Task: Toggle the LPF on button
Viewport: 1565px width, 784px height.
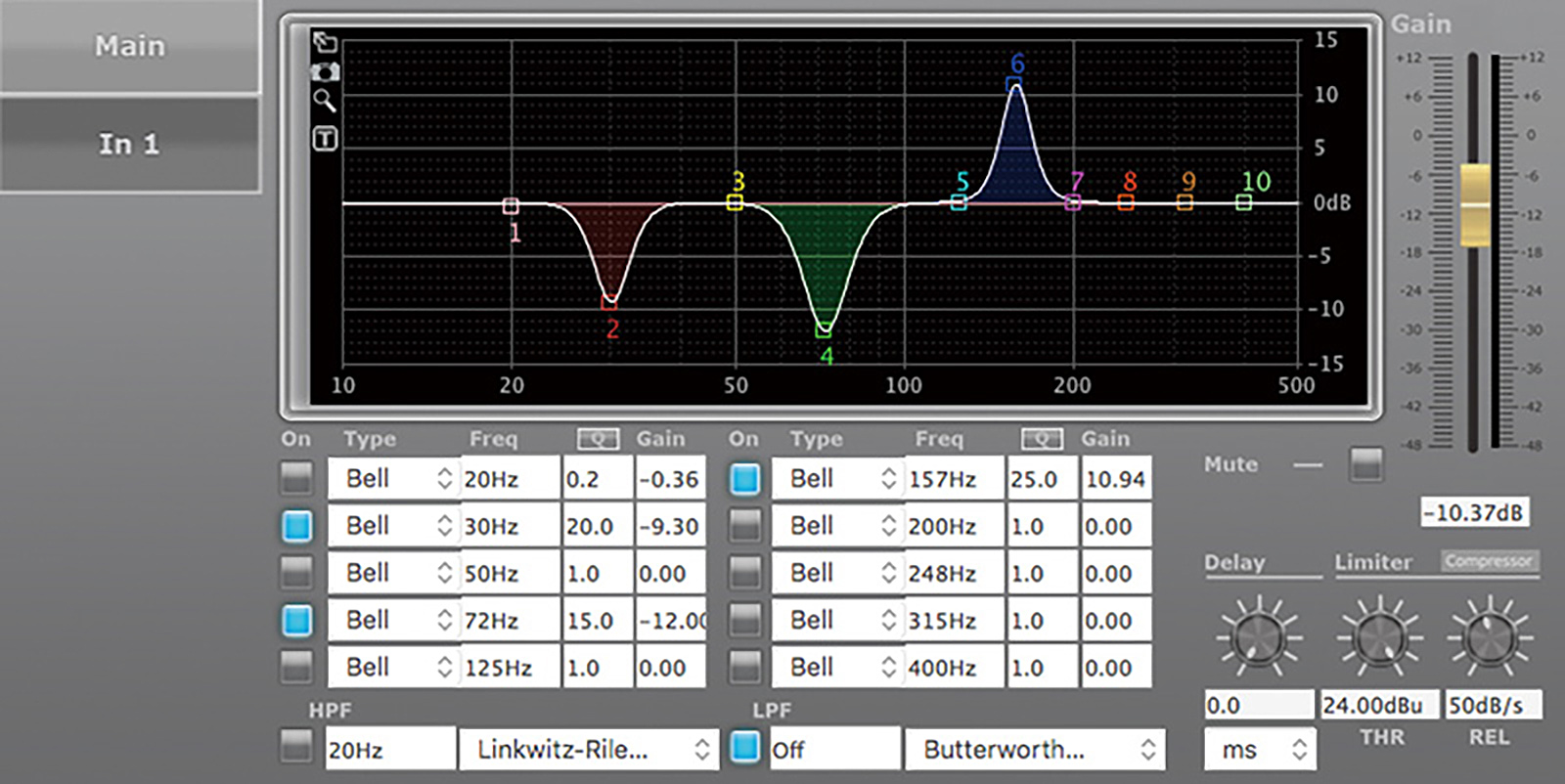Action: (x=745, y=747)
